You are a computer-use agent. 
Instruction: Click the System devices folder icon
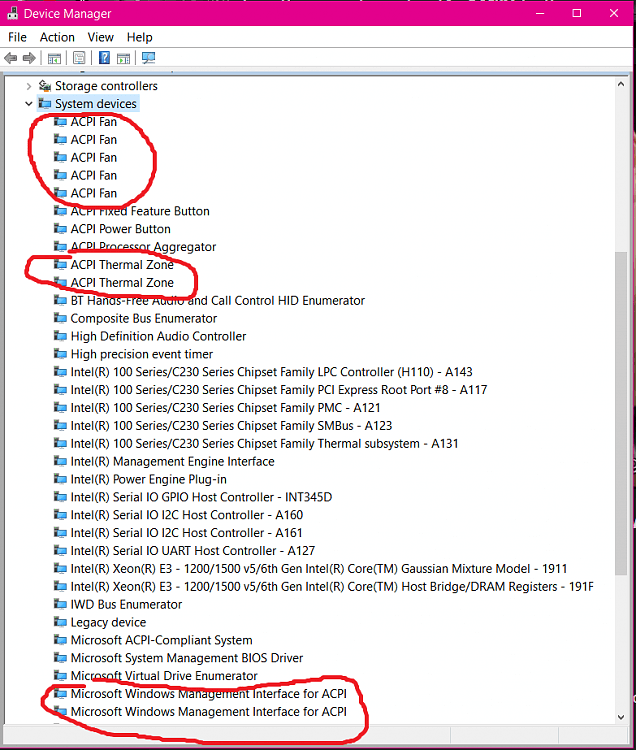[x=45, y=103]
